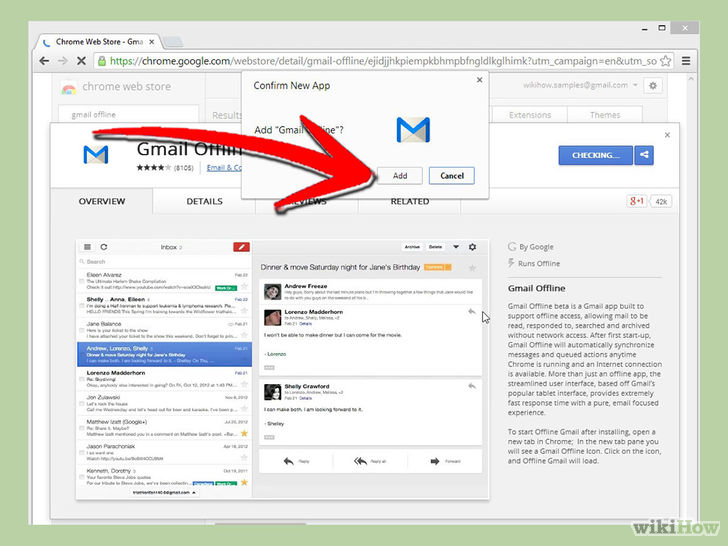The image size is (728, 546).
Task: Click the Gmail Offline app icon
Action: point(96,155)
